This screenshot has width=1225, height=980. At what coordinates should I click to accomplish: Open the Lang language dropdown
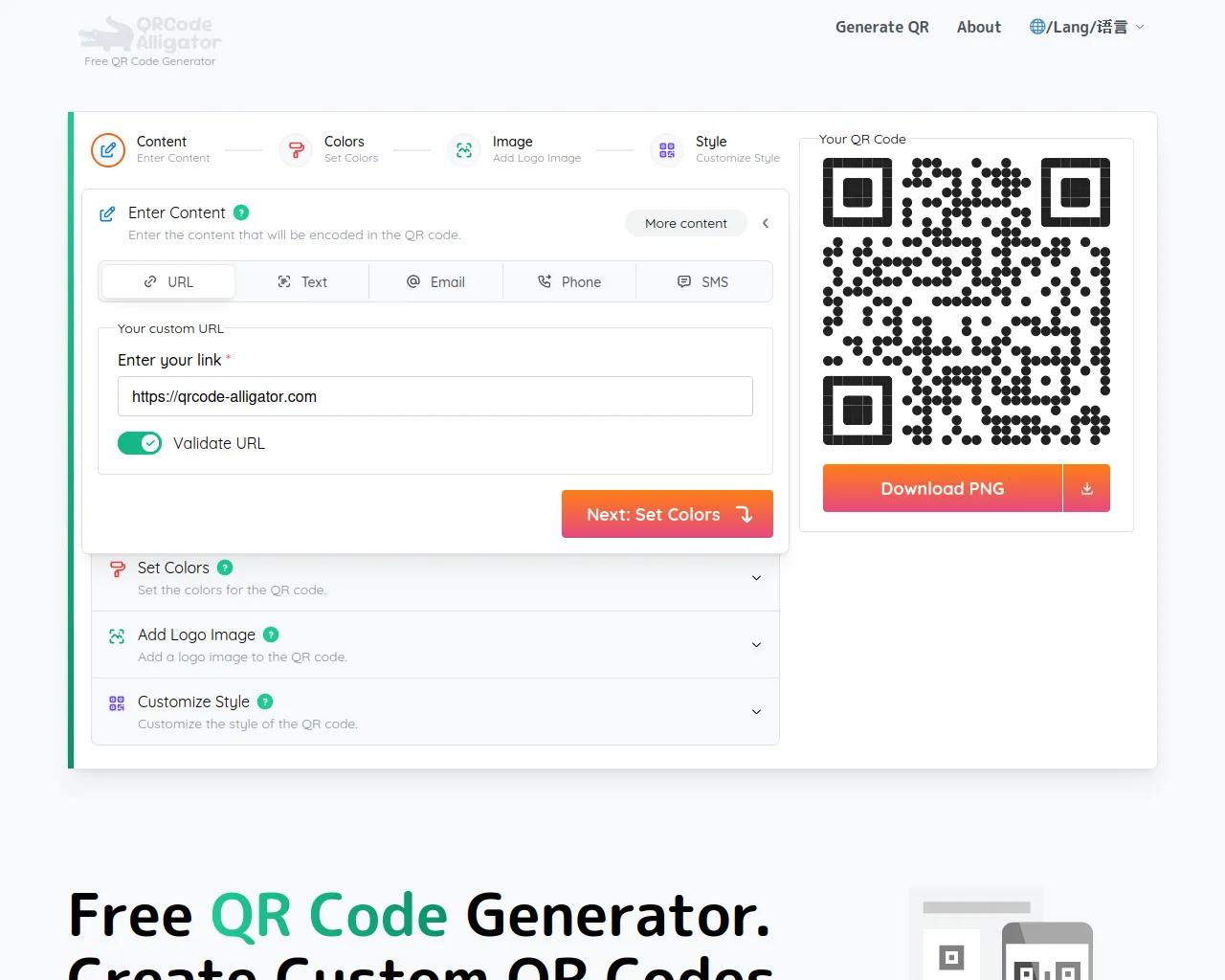click(x=1087, y=27)
